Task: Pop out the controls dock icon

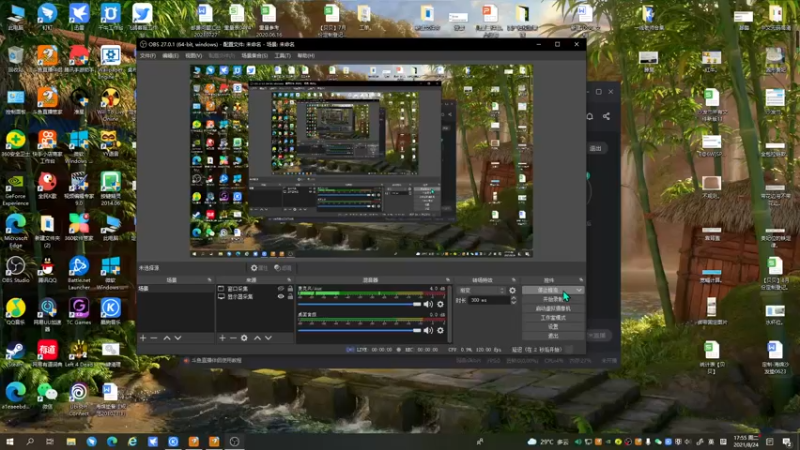Action: pyautogui.click(x=581, y=280)
